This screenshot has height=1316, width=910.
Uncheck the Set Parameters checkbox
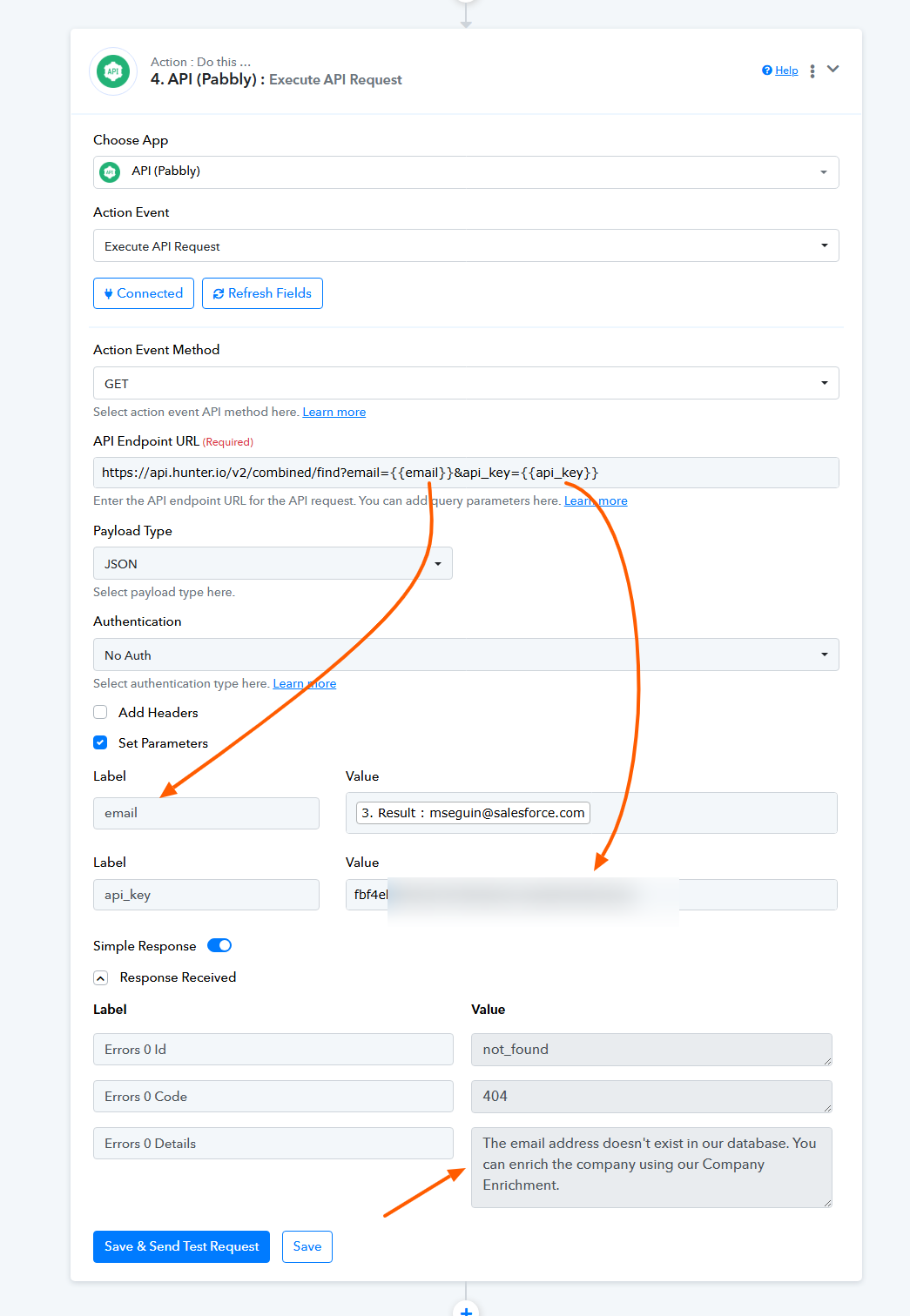tap(100, 742)
